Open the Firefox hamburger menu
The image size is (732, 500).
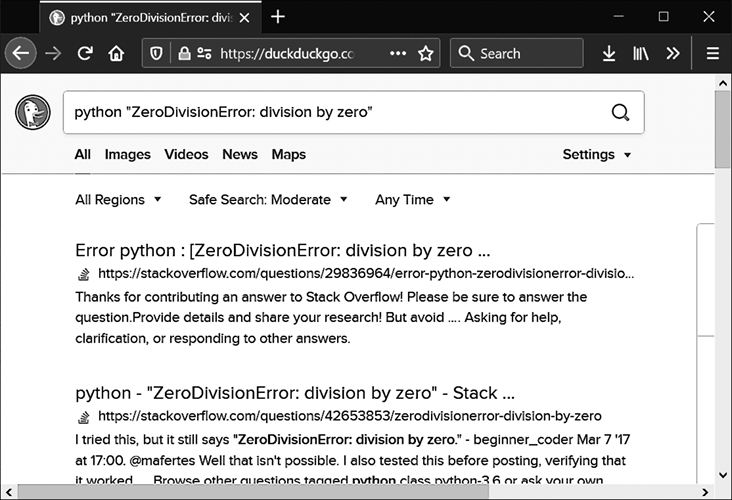[712, 54]
